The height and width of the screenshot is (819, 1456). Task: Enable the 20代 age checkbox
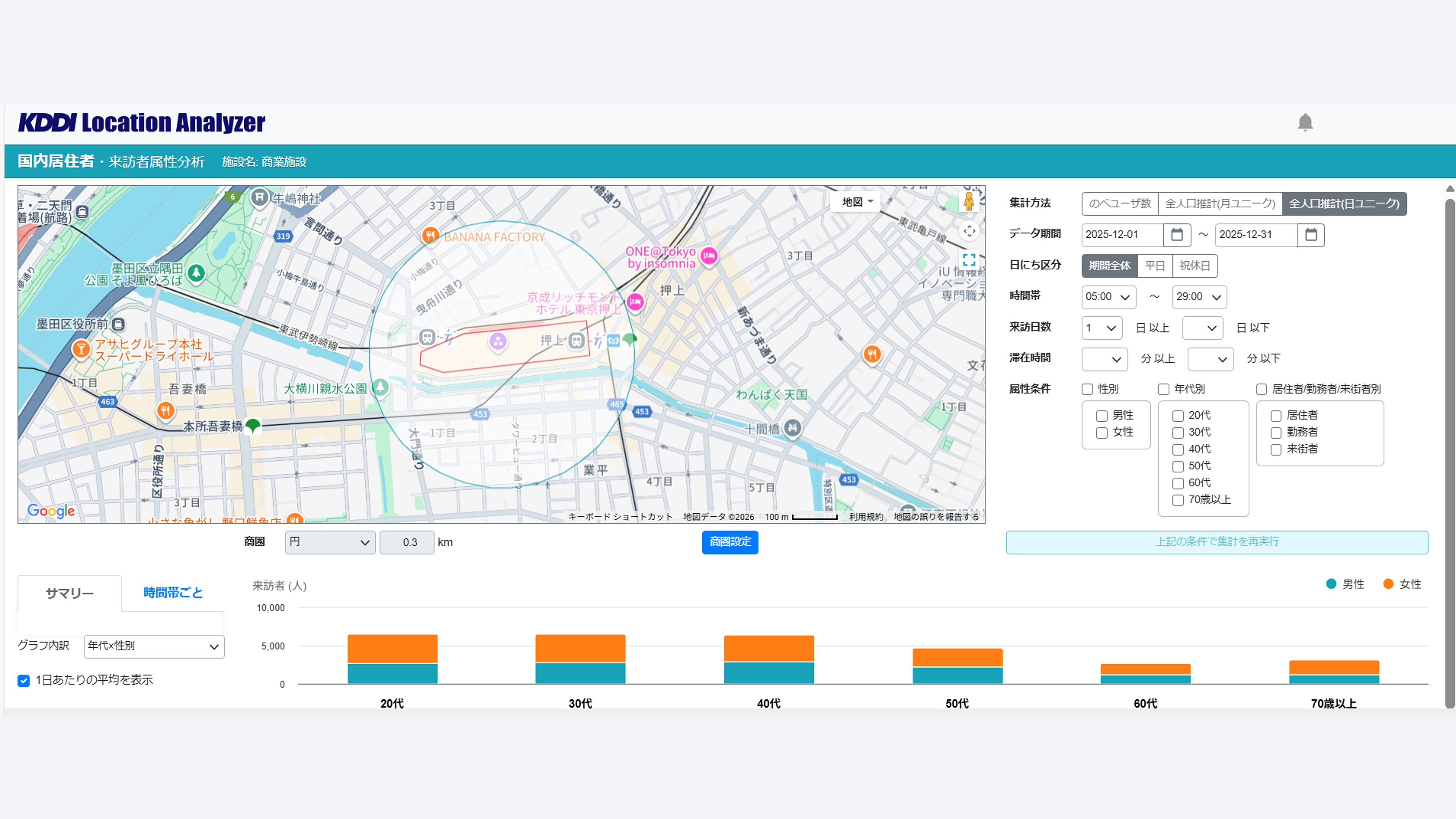[1178, 416]
